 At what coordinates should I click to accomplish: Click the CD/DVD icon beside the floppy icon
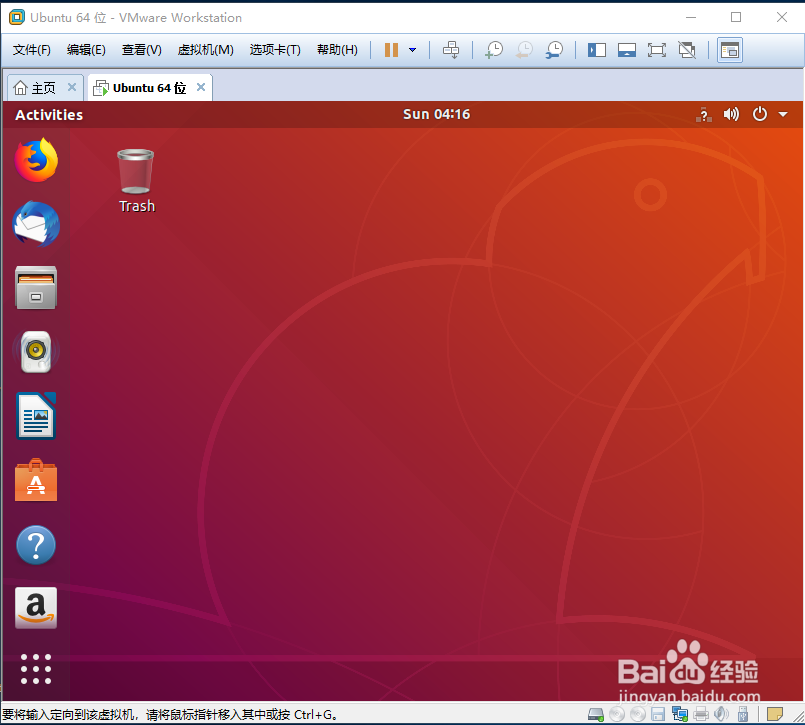pos(638,714)
